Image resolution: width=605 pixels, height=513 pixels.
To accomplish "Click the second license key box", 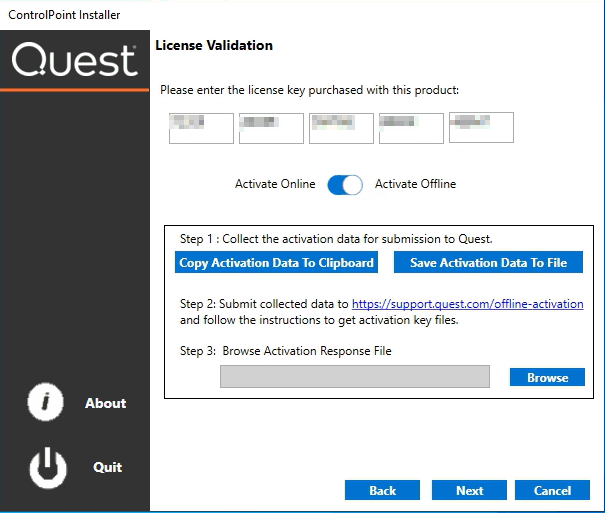I will (271, 128).
